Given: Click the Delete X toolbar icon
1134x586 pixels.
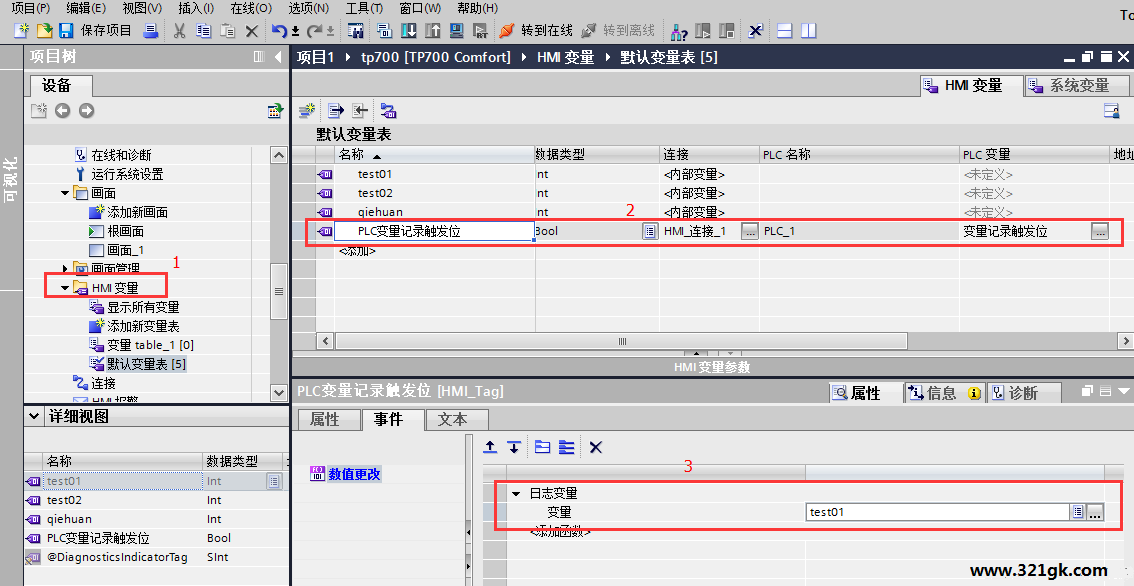Looking at the screenshot, I should point(252,31).
